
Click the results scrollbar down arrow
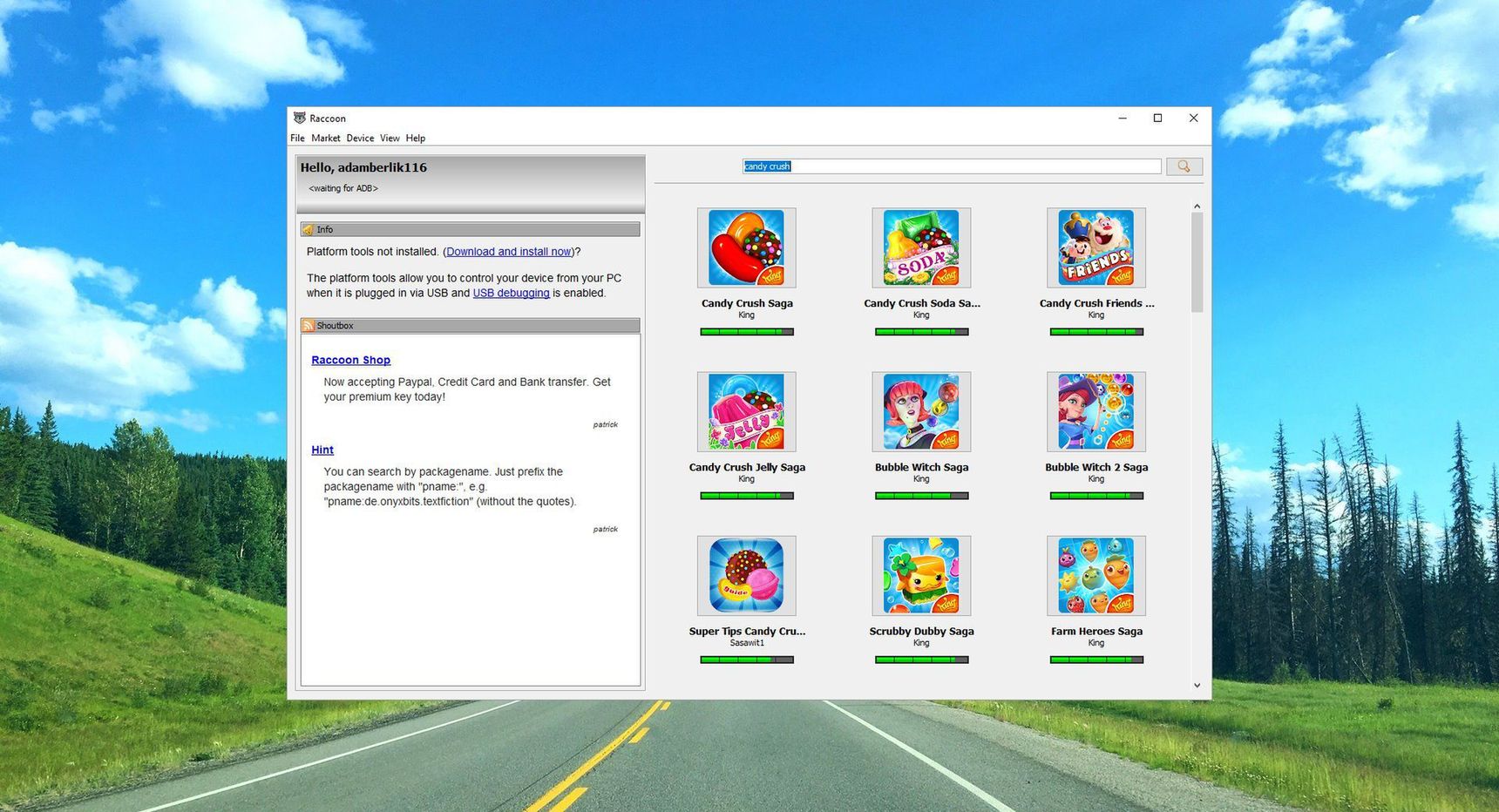pos(1197,686)
